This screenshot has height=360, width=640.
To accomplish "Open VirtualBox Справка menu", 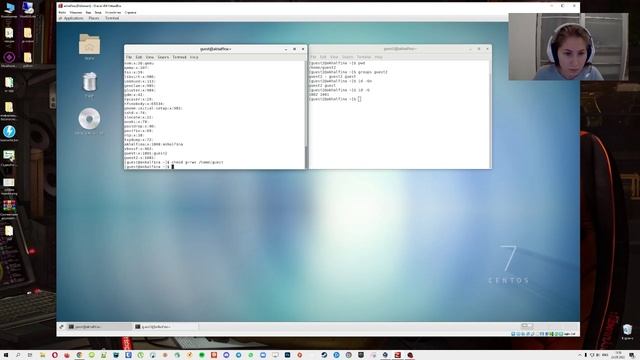I will 130,12.
